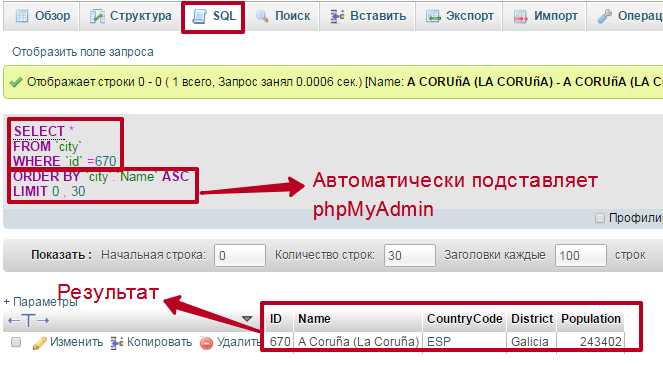Switch to the Структура tab
663x365 pixels.
pos(130,16)
